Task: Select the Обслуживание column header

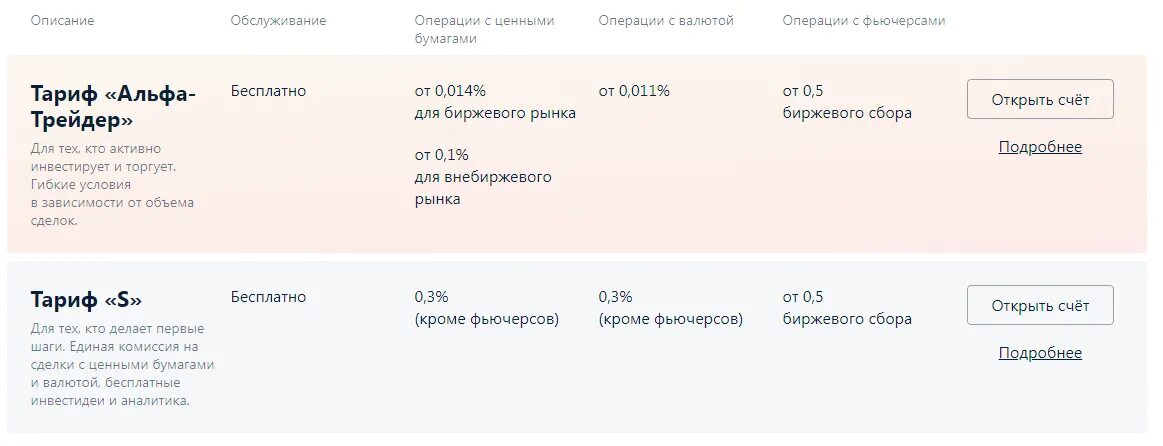Action: point(278,21)
